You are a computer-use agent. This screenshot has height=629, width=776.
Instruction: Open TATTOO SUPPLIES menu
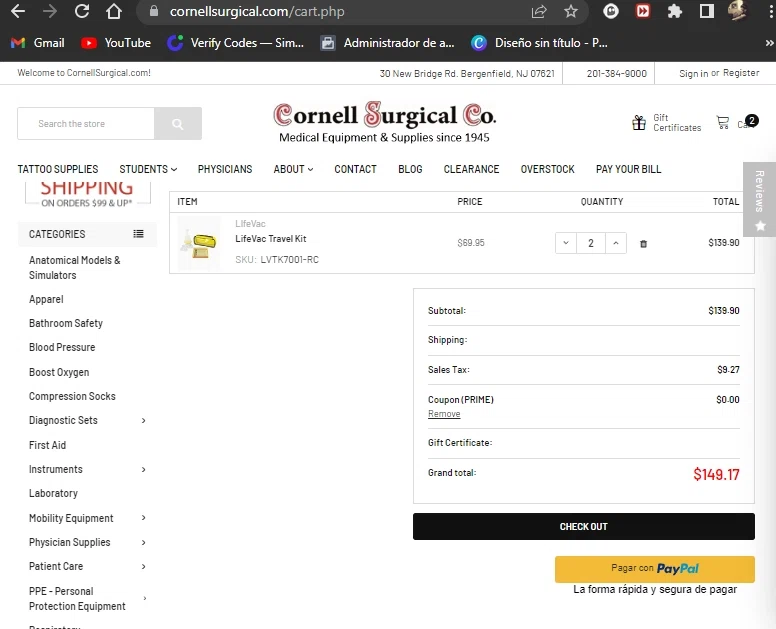point(58,169)
